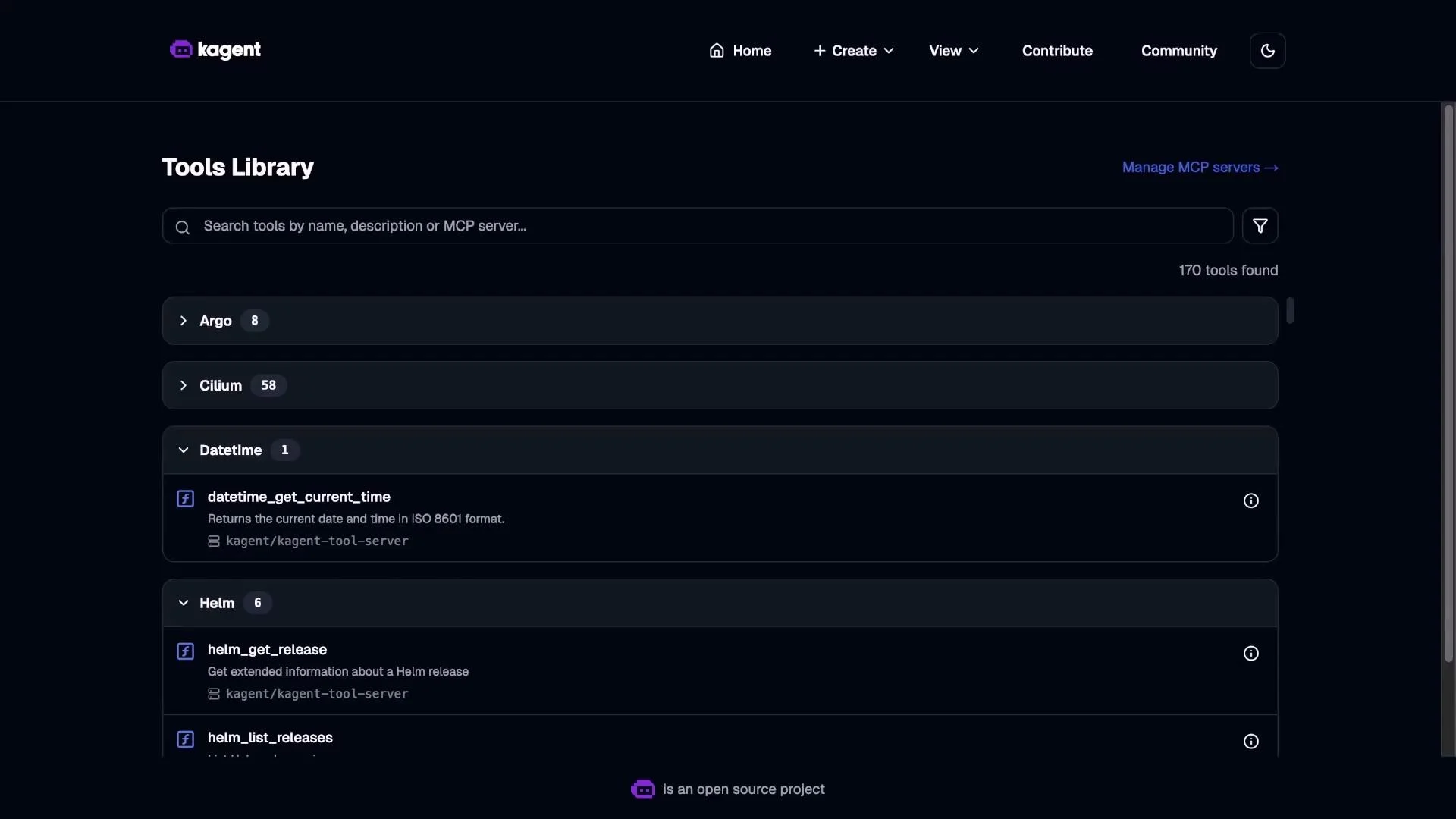Click the search magnifier icon
Viewport: 1456px width, 819px height.
182,227
